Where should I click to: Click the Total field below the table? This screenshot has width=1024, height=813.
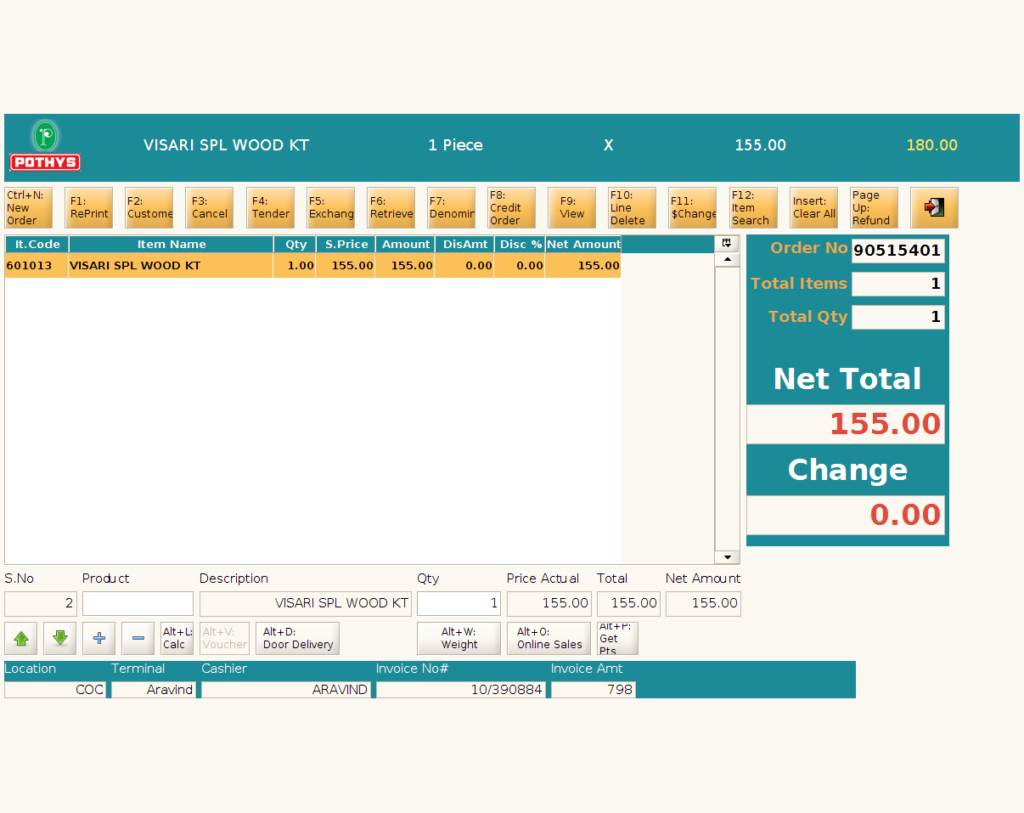pos(628,603)
